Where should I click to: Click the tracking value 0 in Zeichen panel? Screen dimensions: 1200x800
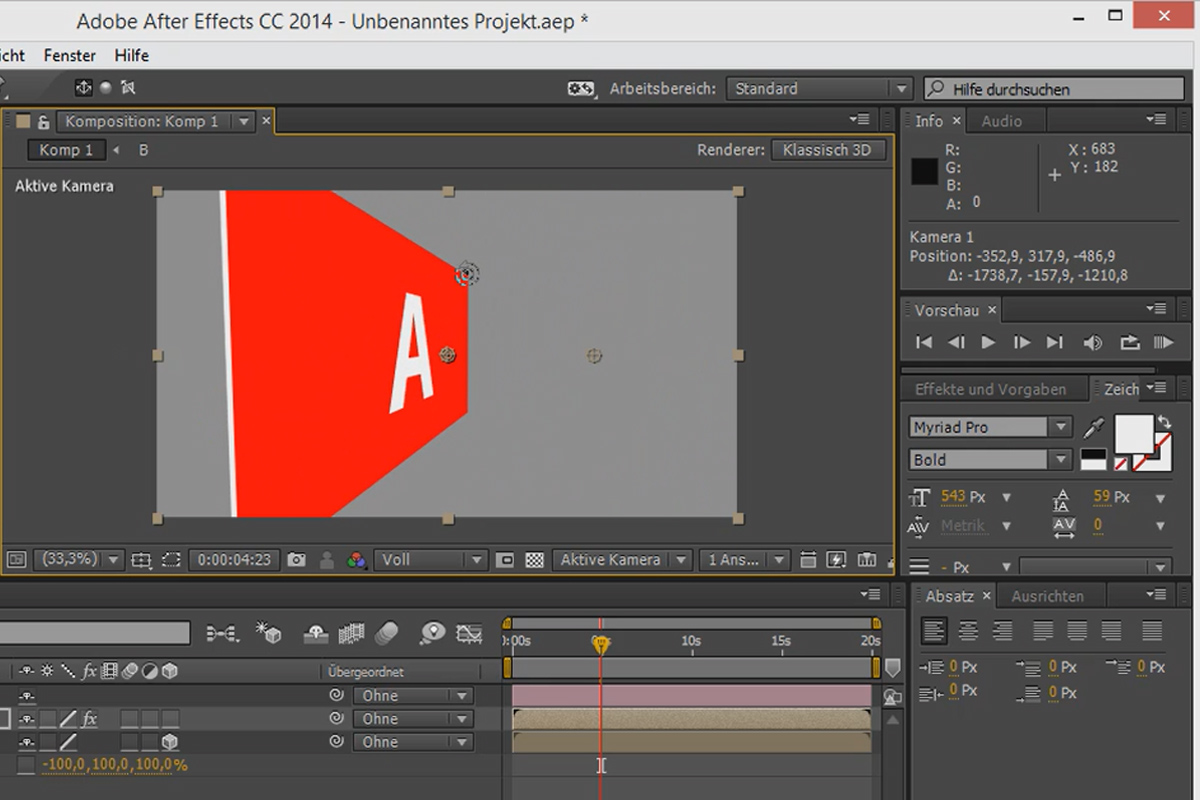[1097, 525]
